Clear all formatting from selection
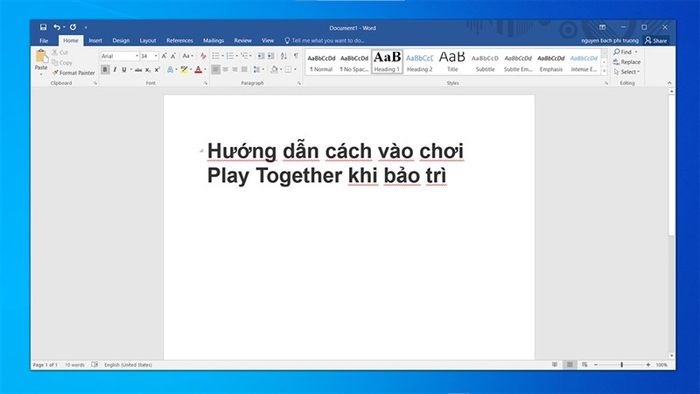The width and height of the screenshot is (700, 394). [x=203, y=56]
